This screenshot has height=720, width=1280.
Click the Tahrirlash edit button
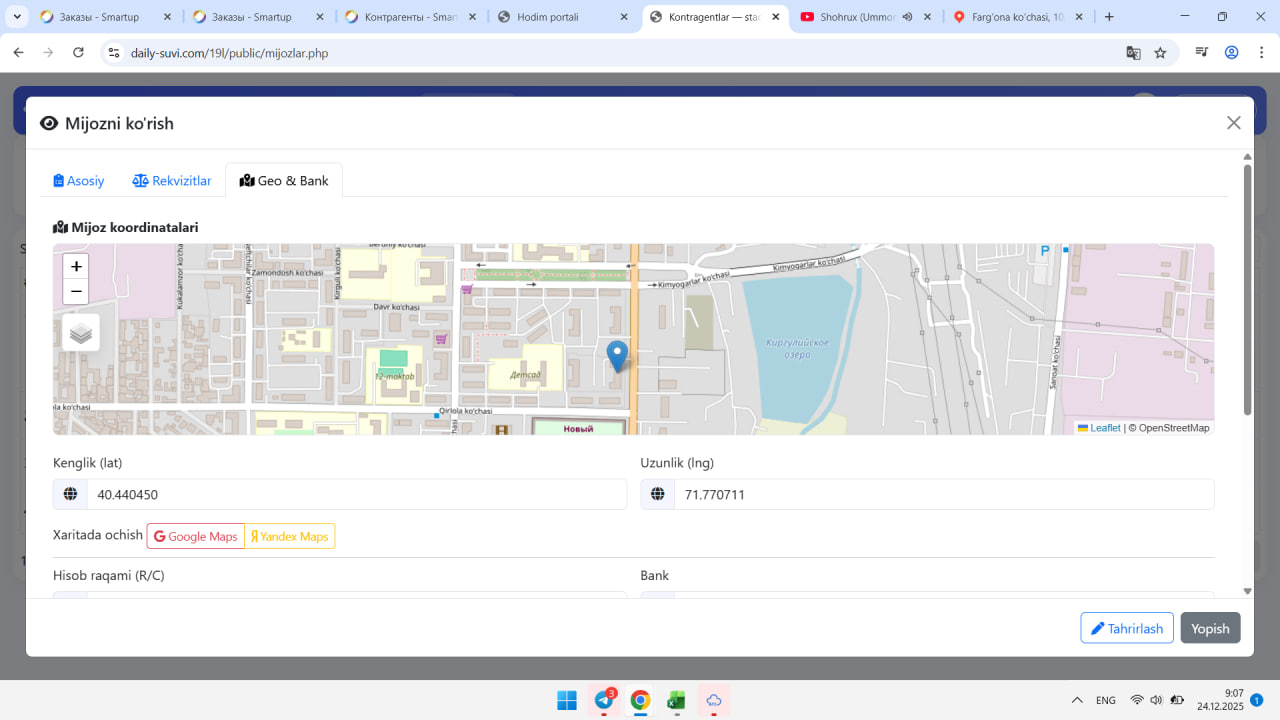pyautogui.click(x=1126, y=628)
